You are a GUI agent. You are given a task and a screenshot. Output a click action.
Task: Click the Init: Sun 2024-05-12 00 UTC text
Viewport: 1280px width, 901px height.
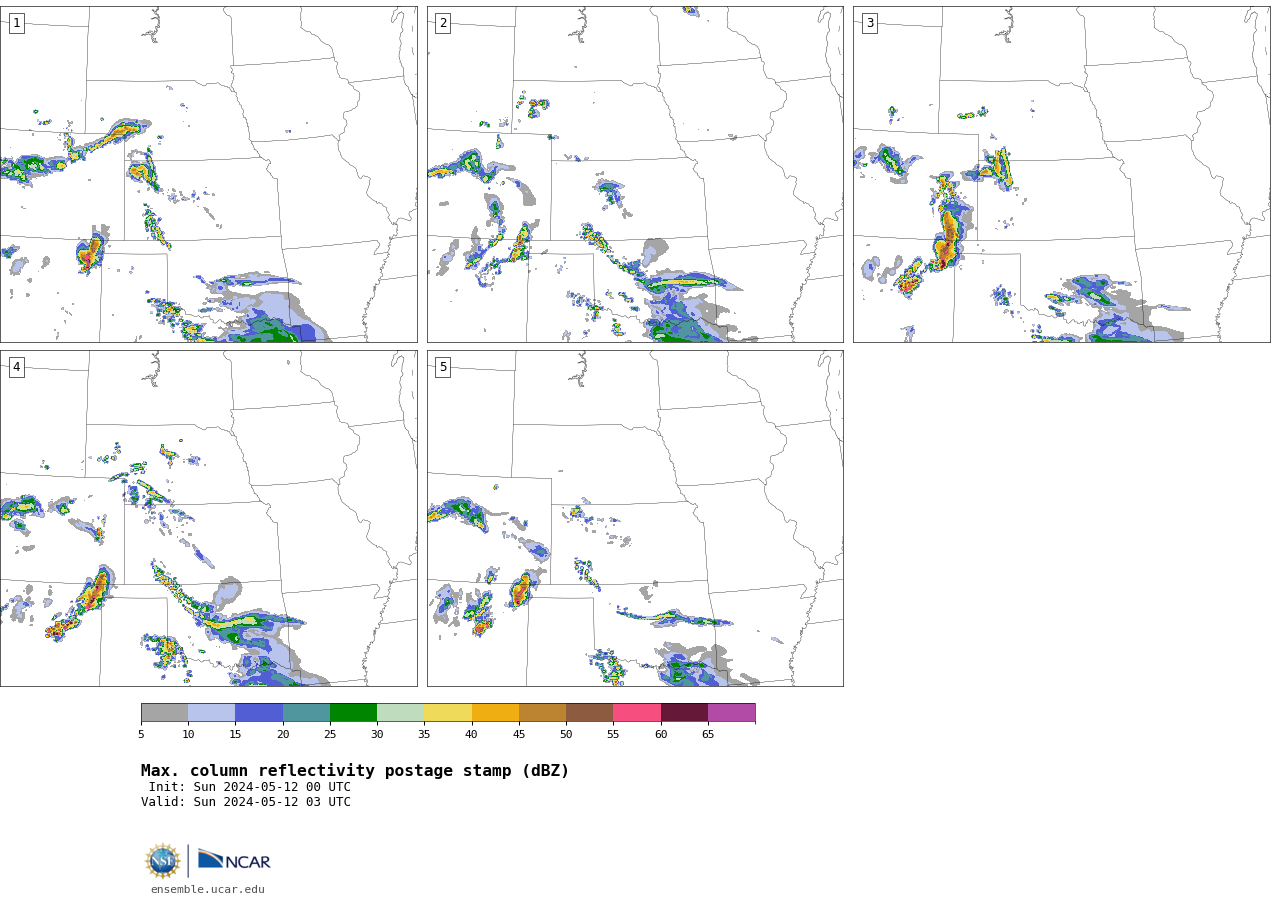click(250, 787)
